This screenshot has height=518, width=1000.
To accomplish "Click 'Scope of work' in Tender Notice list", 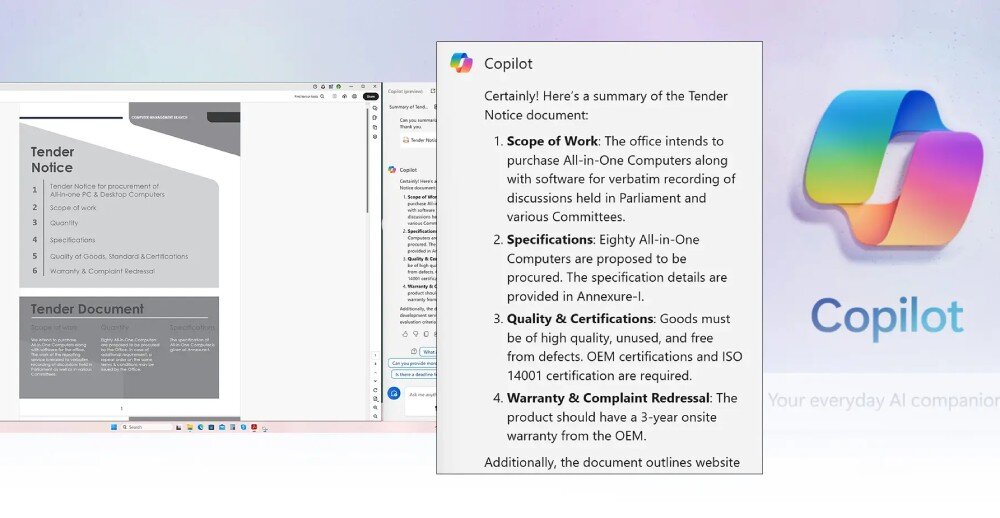I will [73, 208].
